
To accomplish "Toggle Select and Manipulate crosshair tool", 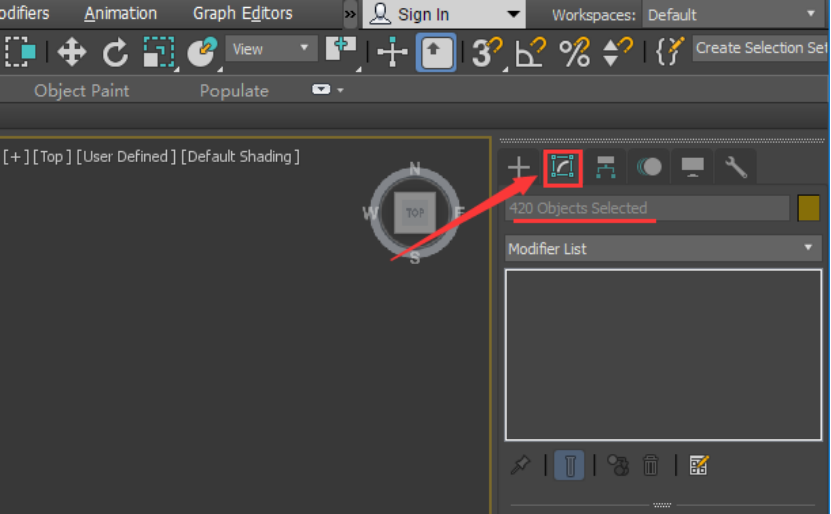I will coord(392,52).
